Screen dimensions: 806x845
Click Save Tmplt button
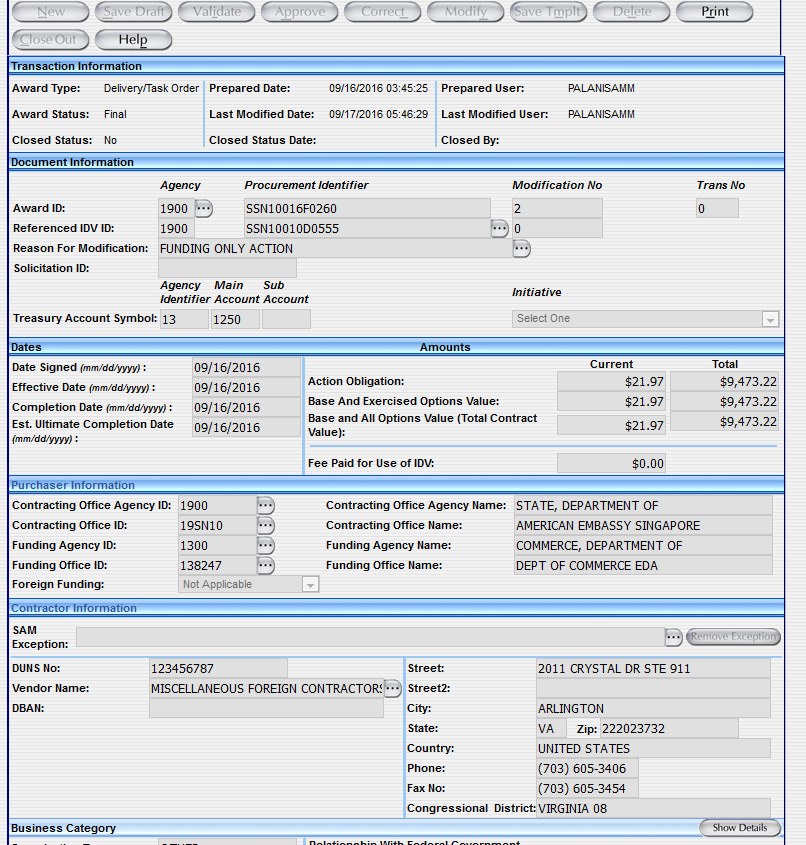pyautogui.click(x=548, y=12)
